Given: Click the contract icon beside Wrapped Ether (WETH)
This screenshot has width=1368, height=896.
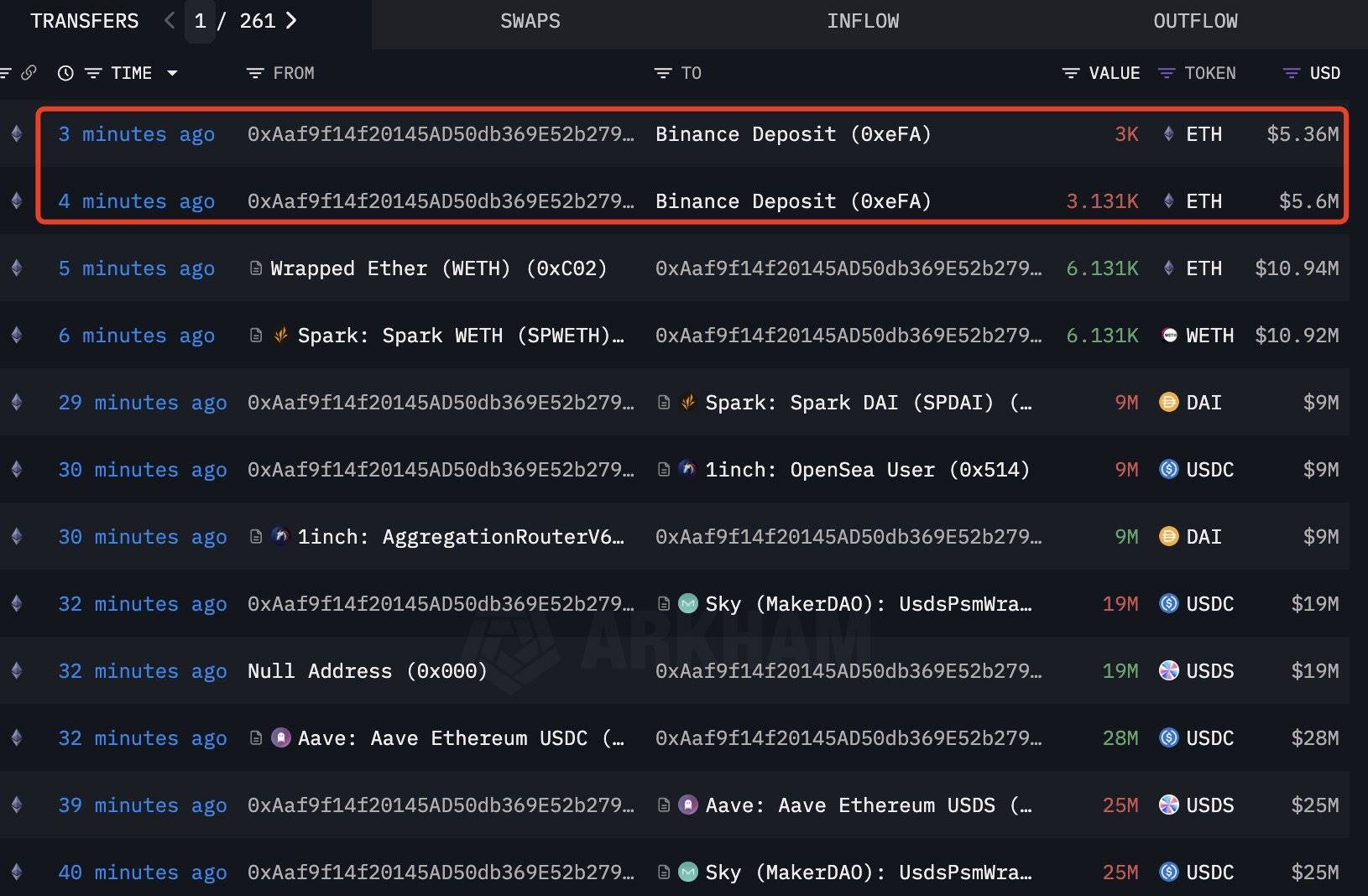Looking at the screenshot, I should click(256, 268).
